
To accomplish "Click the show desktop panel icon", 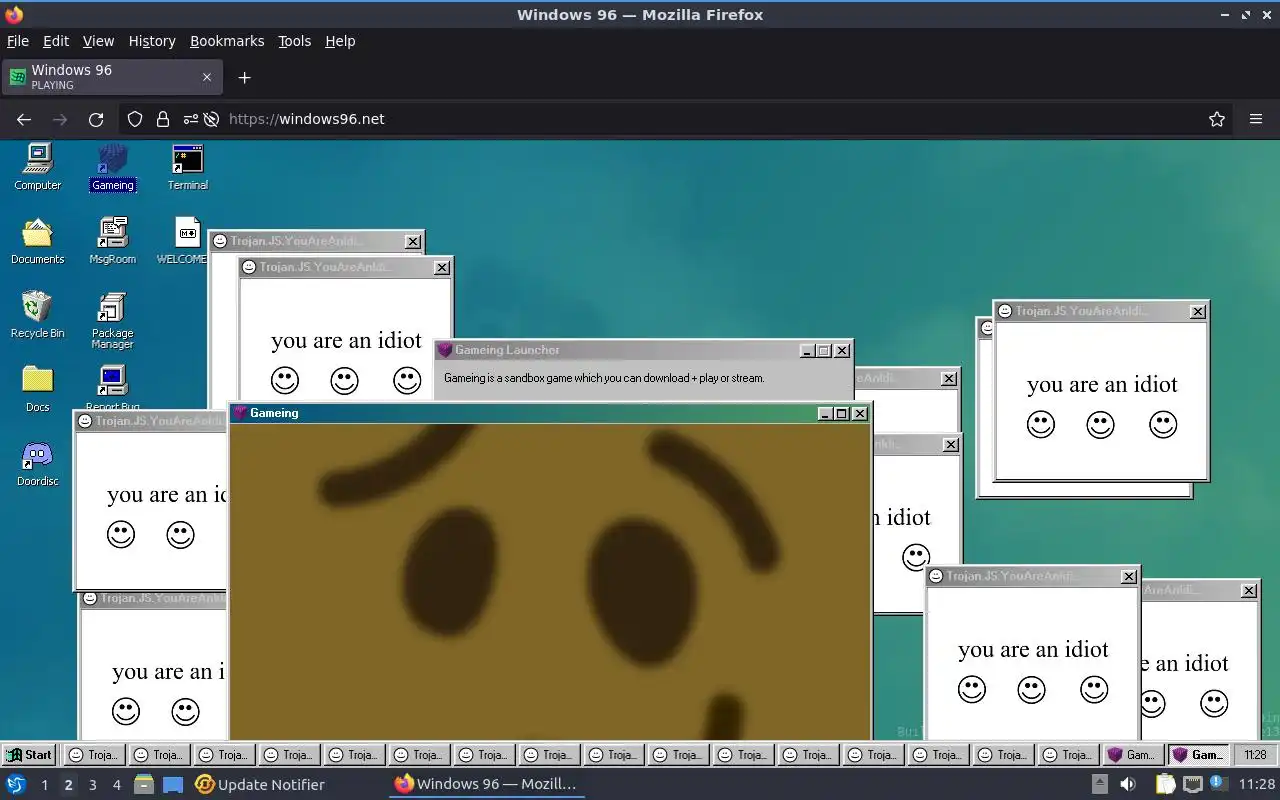I will pyautogui.click(x=173, y=785).
